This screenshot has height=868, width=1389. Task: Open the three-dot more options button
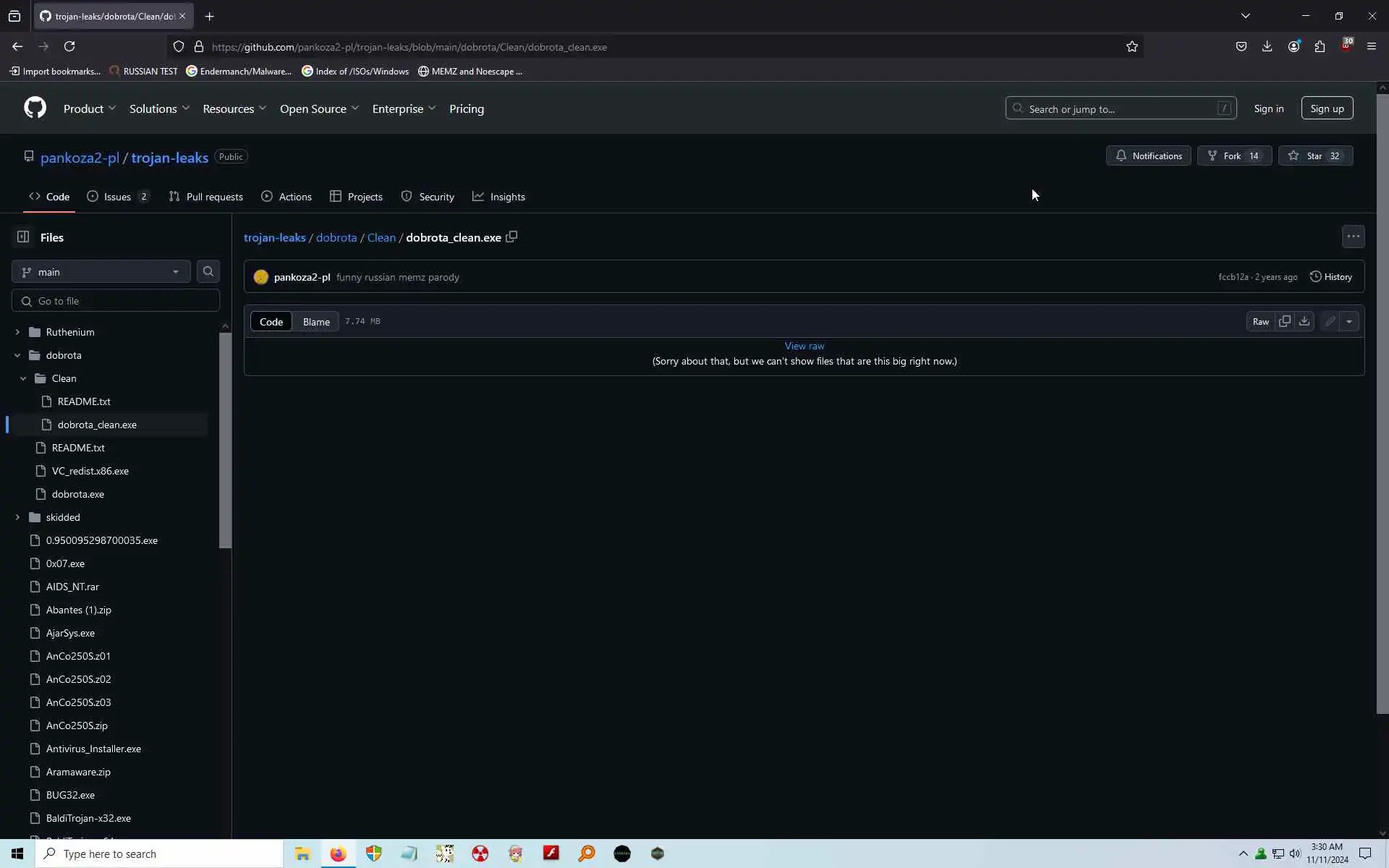pos(1353,237)
